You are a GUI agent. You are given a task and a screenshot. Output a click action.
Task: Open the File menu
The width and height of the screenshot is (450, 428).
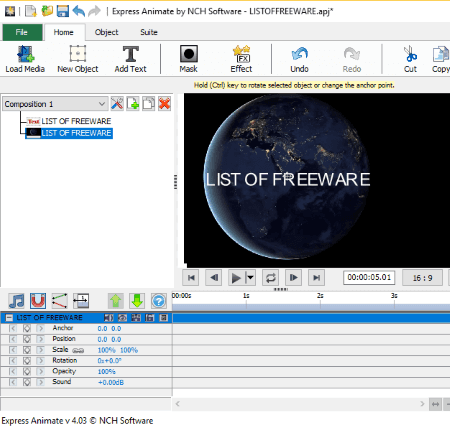pos(21,32)
